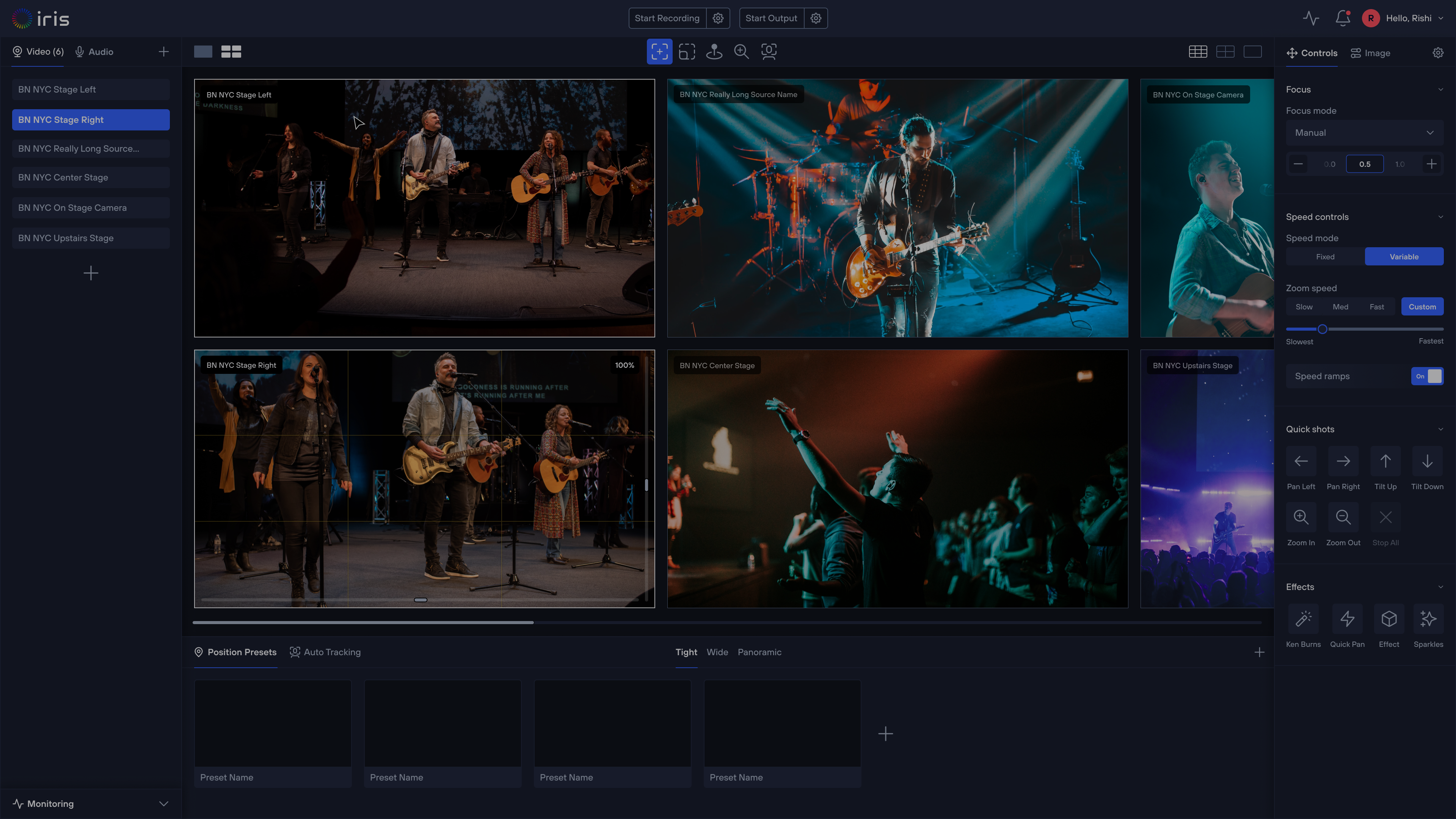The image size is (1456, 819).
Task: Set zoom speed to Slow
Action: pos(1304,306)
